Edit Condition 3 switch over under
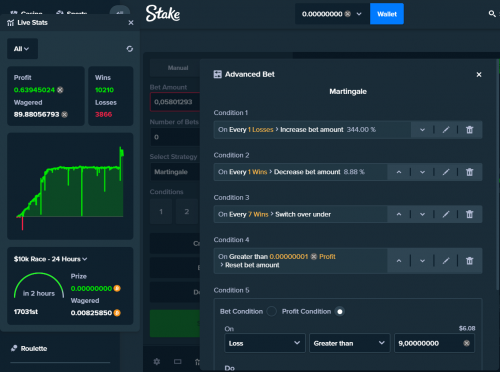Screen dimensions: 500x372 pyautogui.click(x=446, y=214)
